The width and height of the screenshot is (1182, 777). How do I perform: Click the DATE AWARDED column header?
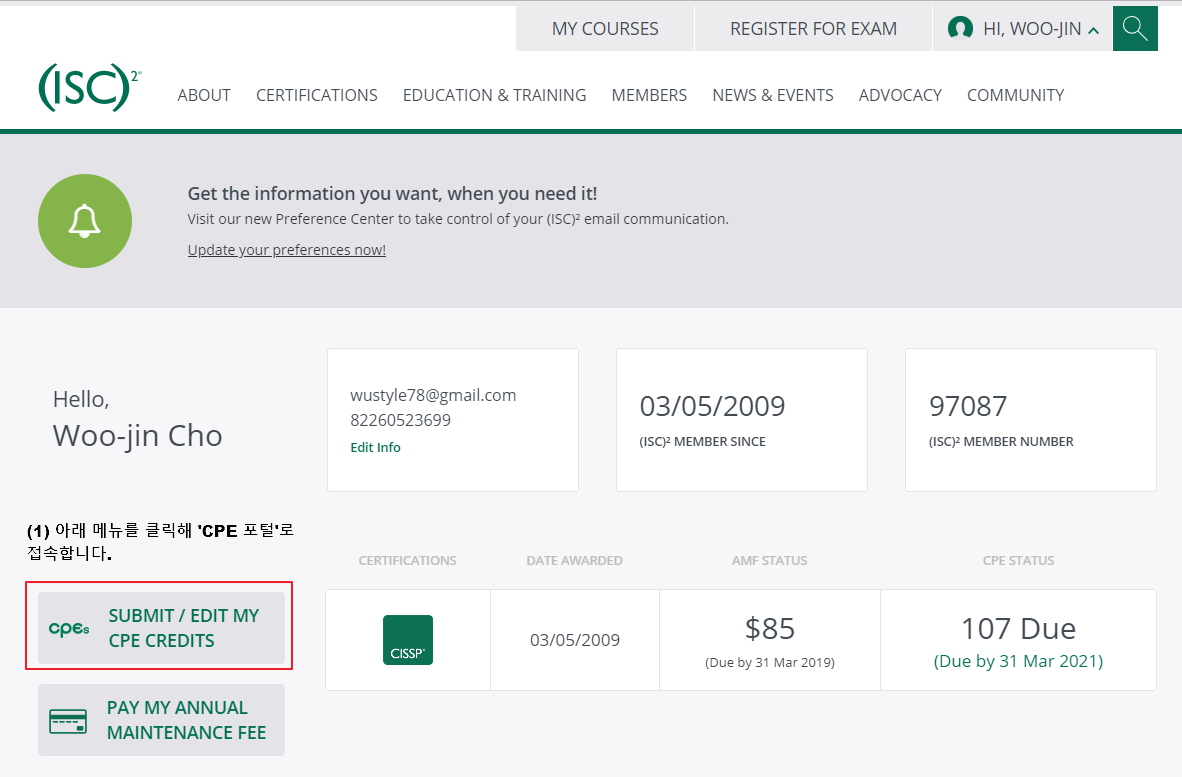574,561
